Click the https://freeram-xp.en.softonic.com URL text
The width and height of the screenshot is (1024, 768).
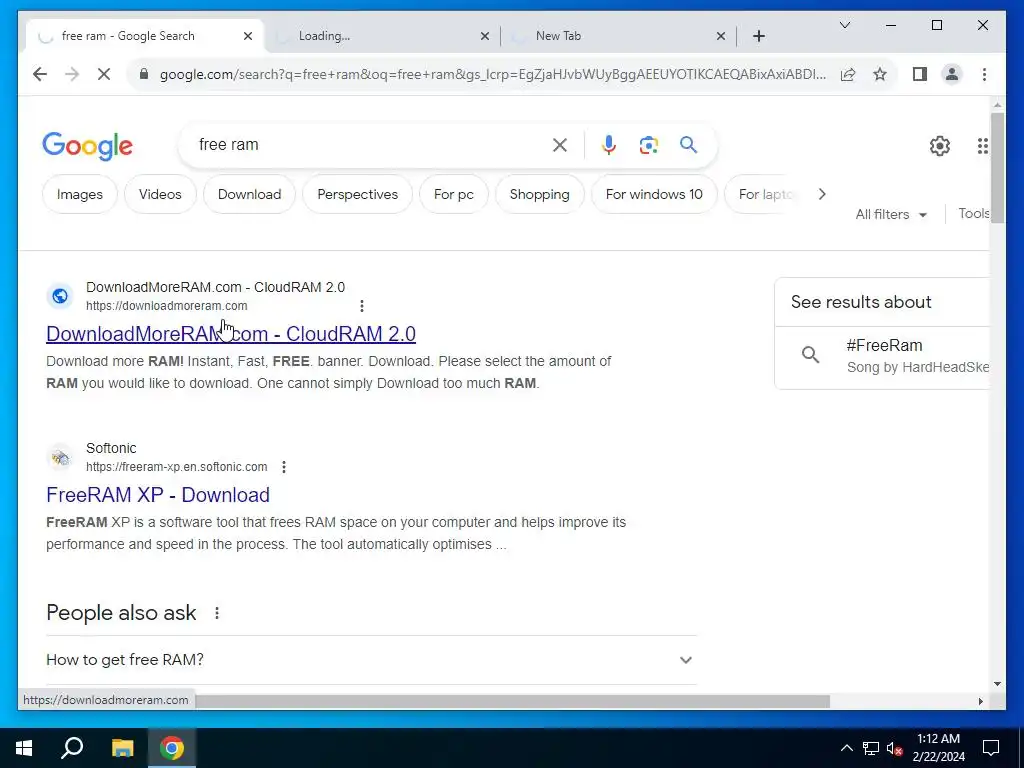click(176, 467)
